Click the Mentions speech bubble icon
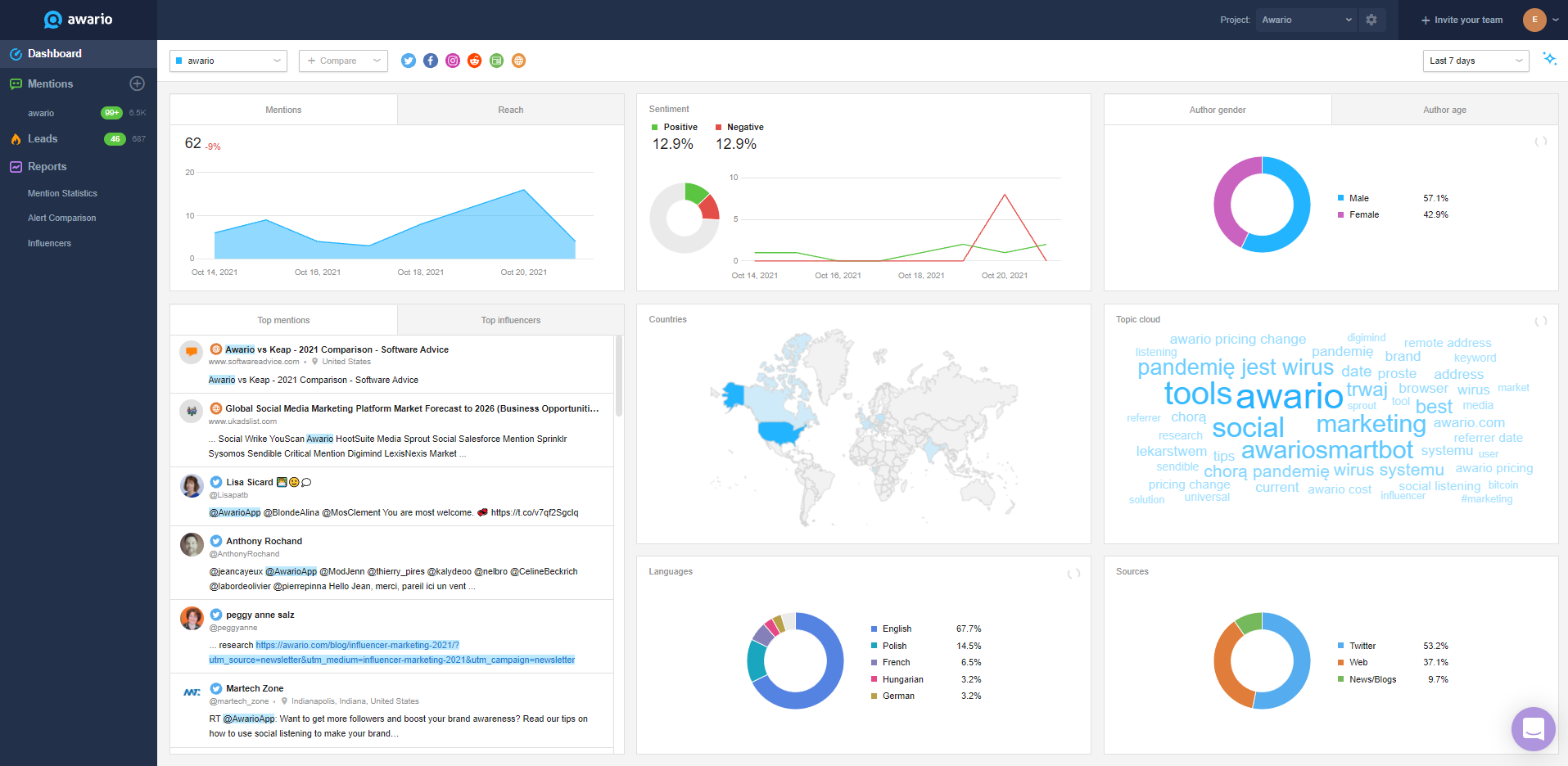This screenshot has width=1568, height=766. click(x=16, y=83)
